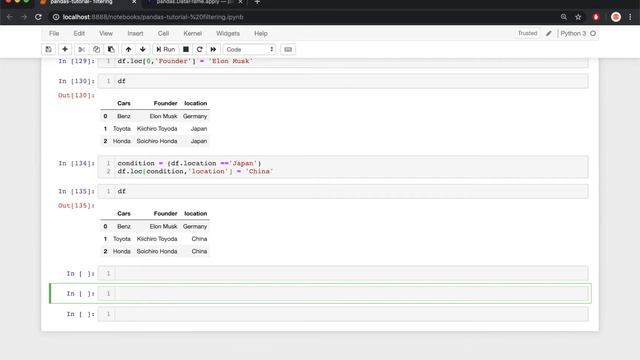
Task: Interrupt the kernel with stop icon
Action: [186, 49]
